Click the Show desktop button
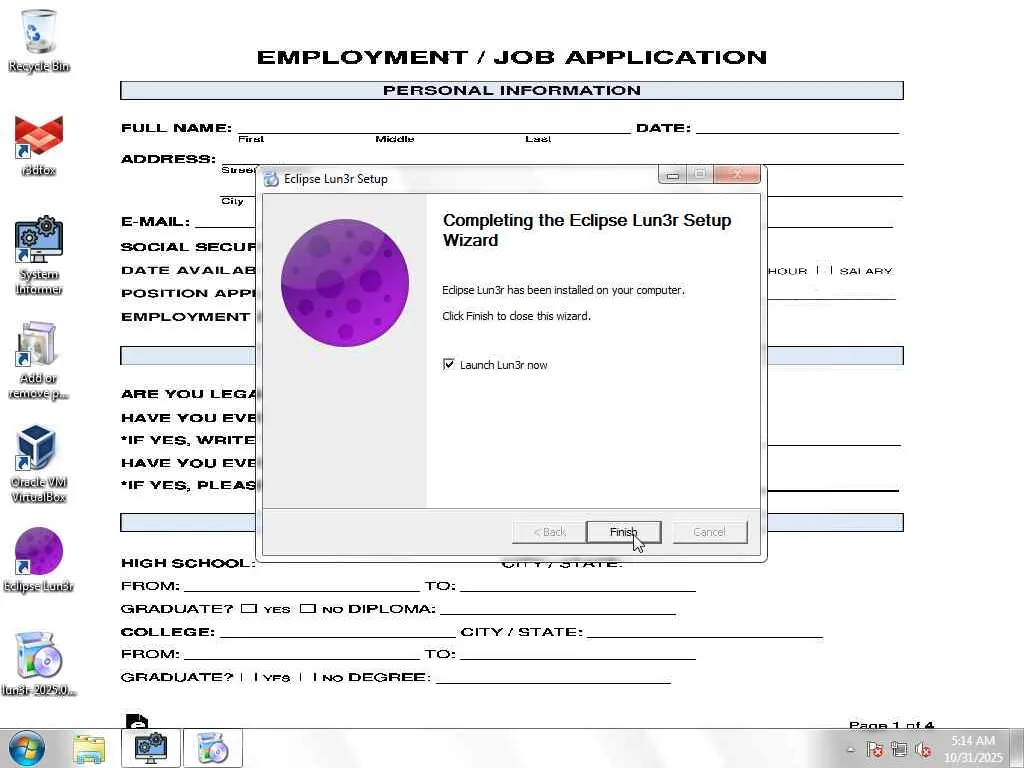This screenshot has height=768, width=1024. tap(1018, 748)
